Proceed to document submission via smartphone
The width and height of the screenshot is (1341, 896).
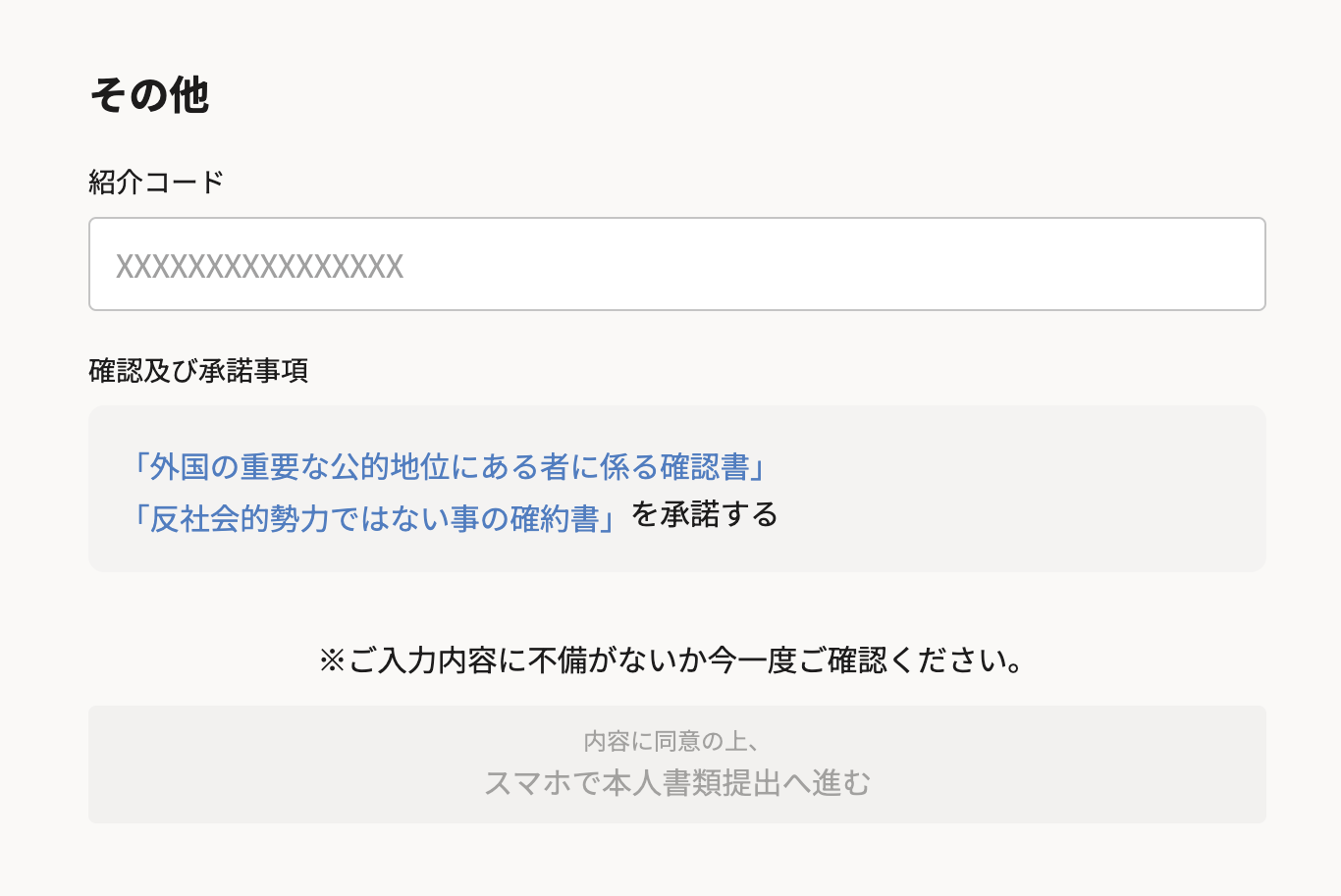coord(677,782)
